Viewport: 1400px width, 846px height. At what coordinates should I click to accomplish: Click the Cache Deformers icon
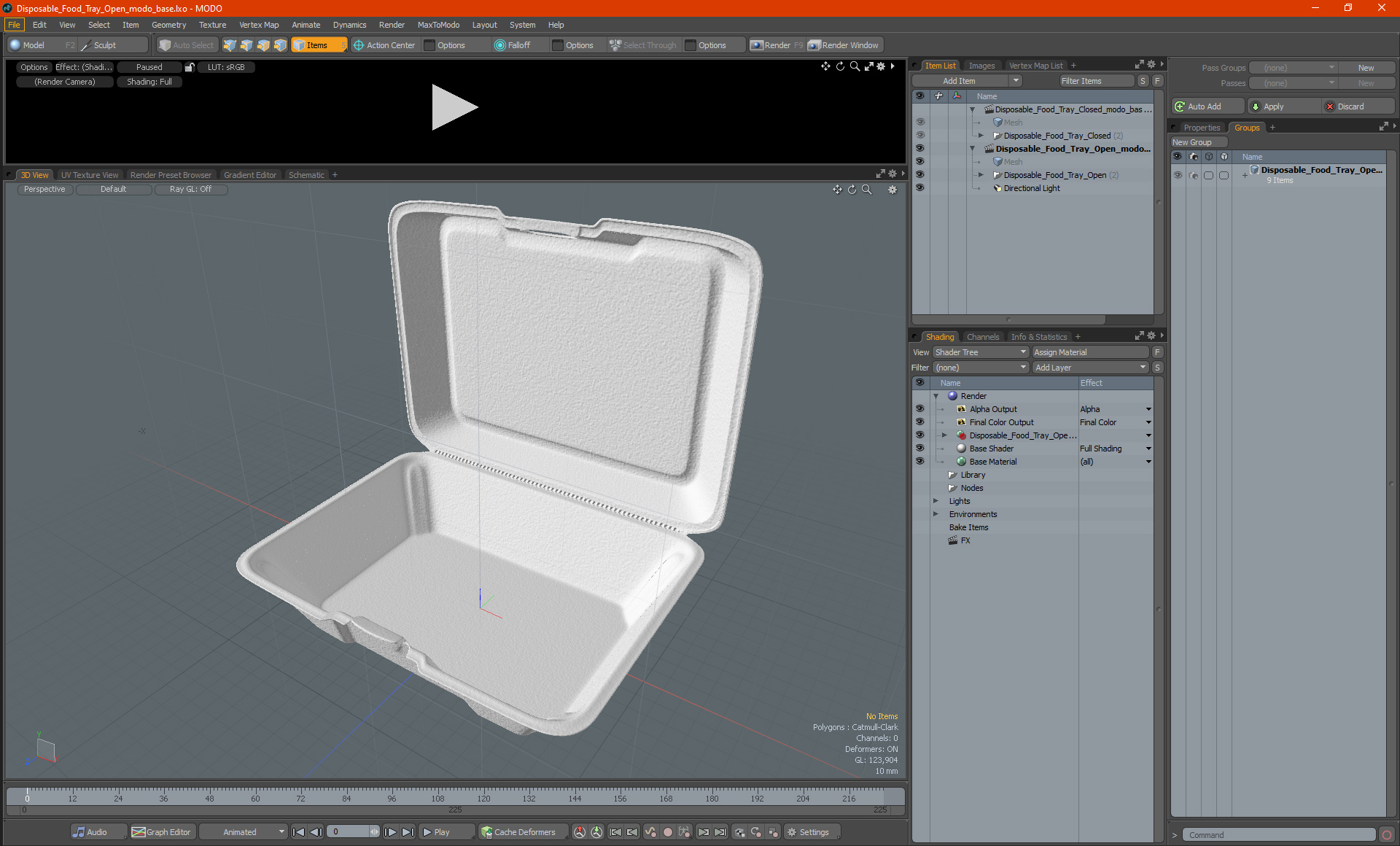tap(486, 832)
